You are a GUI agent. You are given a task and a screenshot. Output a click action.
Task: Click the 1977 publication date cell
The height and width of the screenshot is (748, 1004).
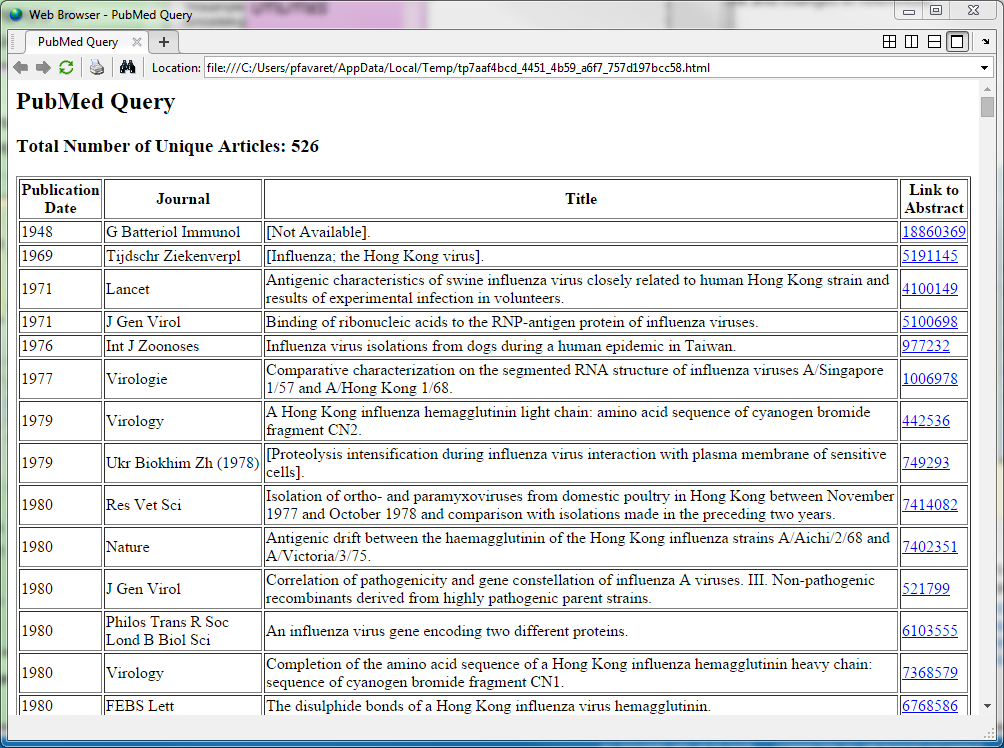coord(60,378)
